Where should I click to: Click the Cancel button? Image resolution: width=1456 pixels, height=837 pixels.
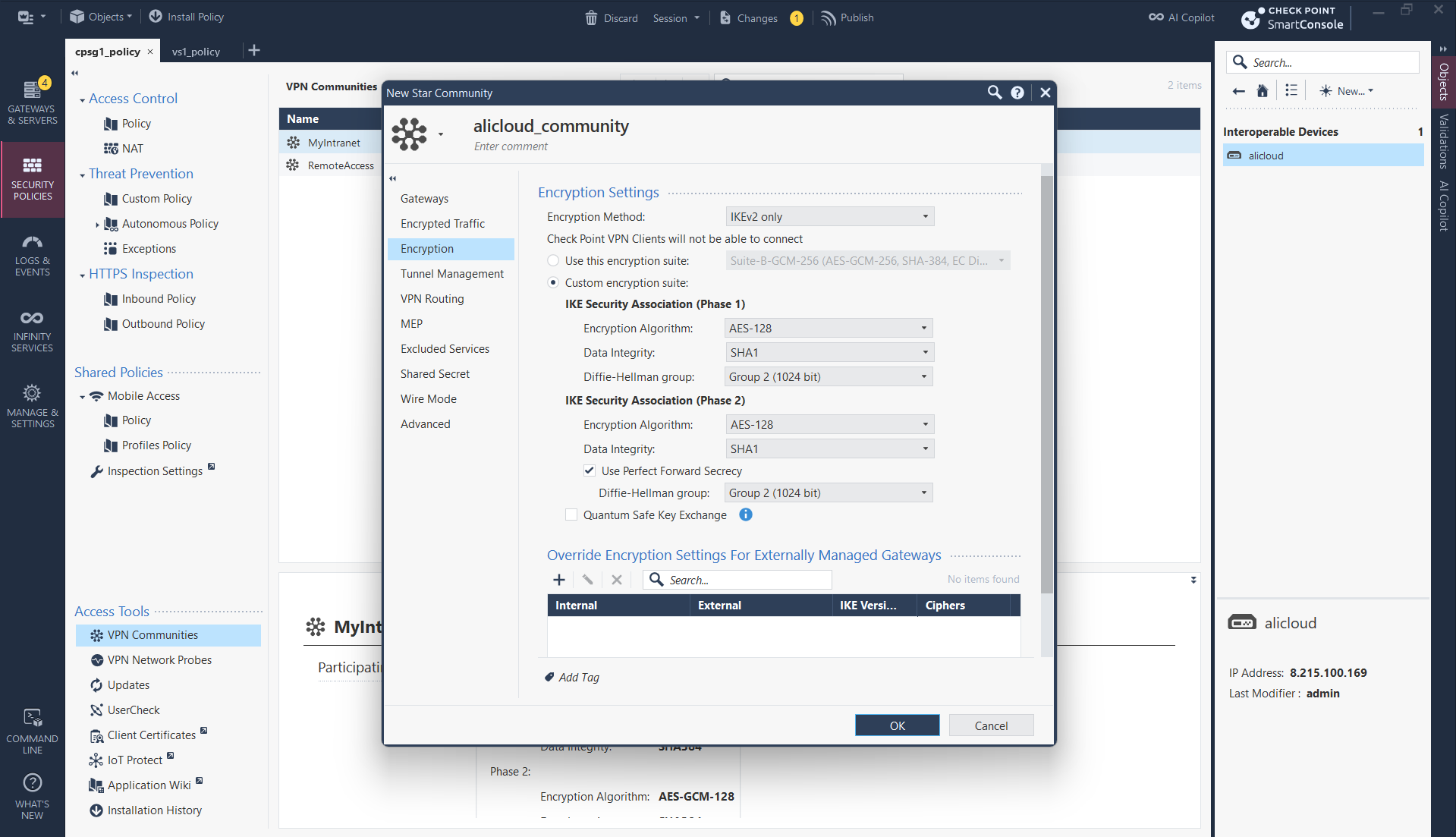[991, 725]
